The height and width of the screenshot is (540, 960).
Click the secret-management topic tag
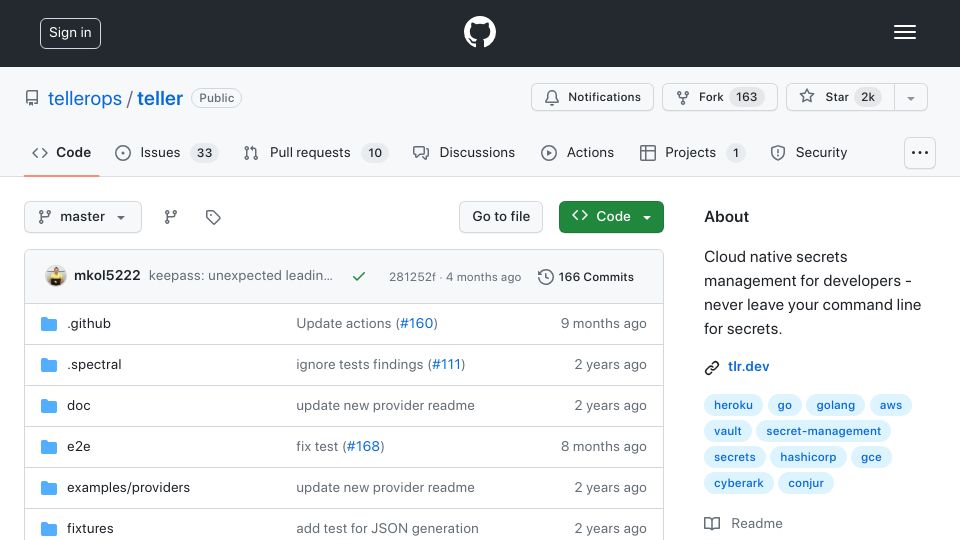823,431
